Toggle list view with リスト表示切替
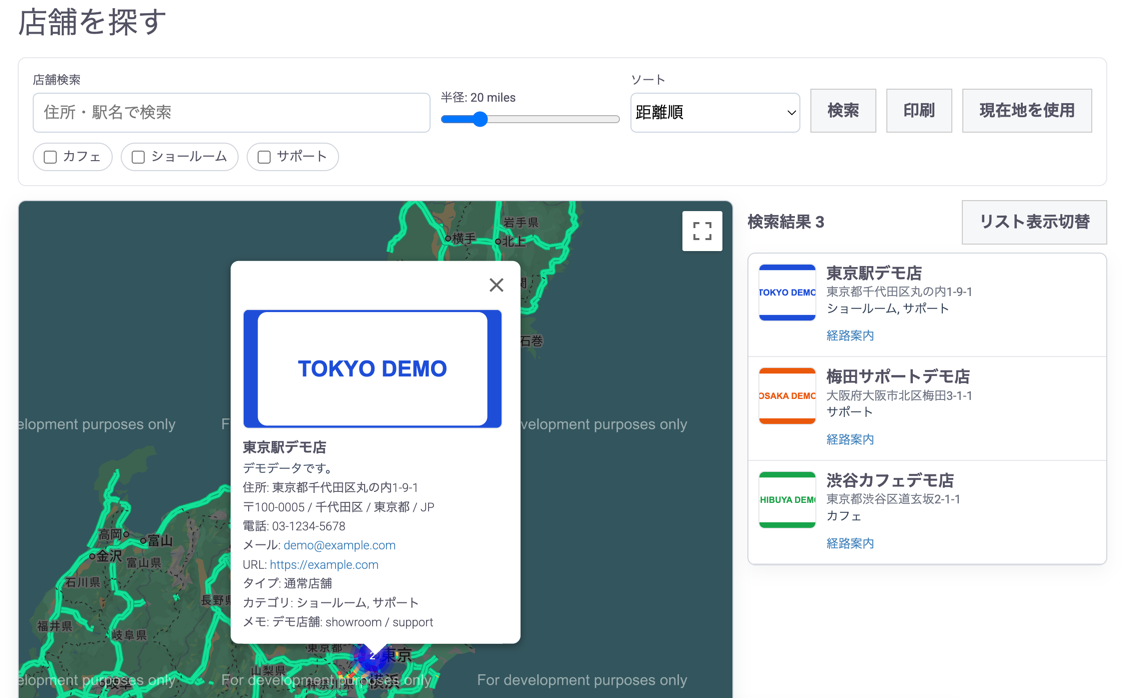Image resolution: width=1131 pixels, height=698 pixels. (x=1034, y=222)
